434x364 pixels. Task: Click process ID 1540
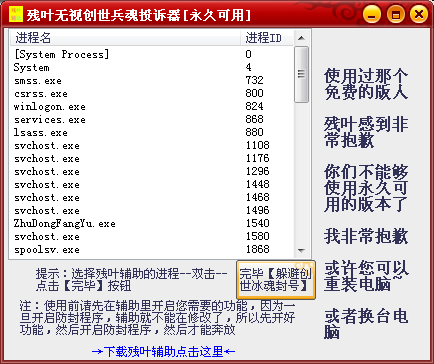(257, 223)
